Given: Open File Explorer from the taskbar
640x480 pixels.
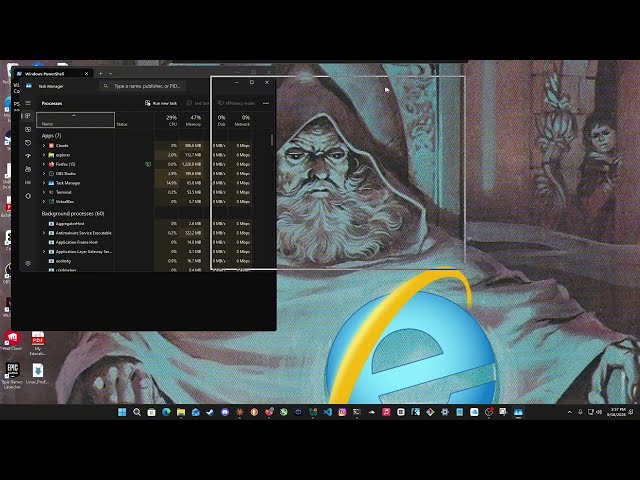Looking at the screenshot, I should [x=181, y=412].
